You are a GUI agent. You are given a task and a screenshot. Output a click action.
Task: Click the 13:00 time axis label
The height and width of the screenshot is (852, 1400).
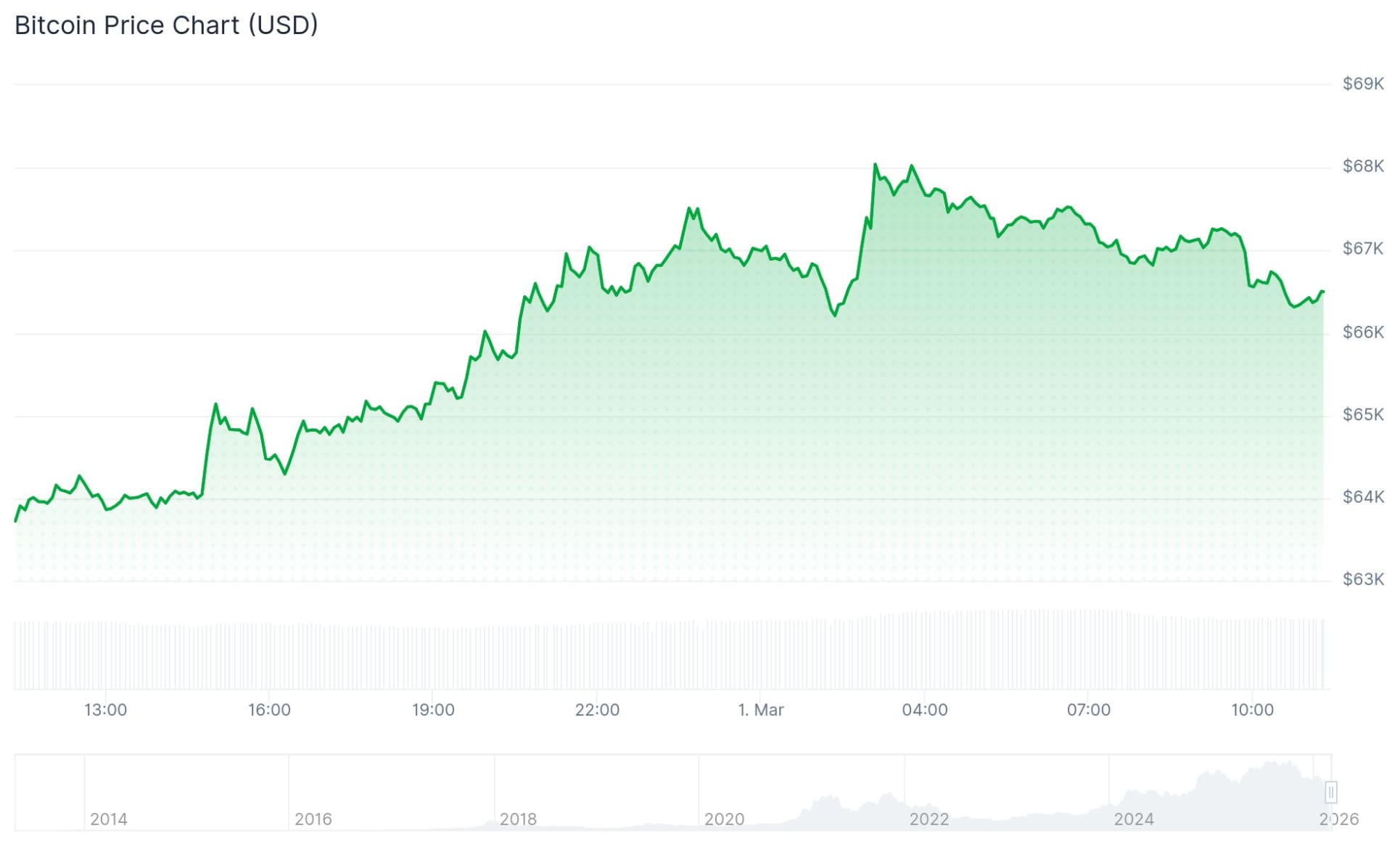tap(105, 710)
